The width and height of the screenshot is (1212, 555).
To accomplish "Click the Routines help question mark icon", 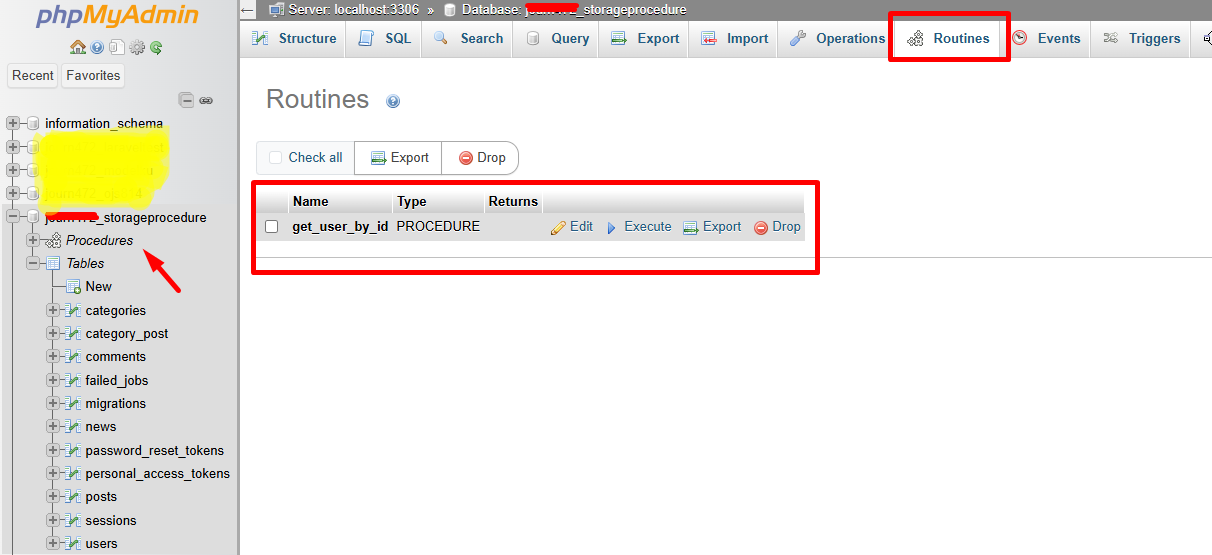I will pos(393,101).
